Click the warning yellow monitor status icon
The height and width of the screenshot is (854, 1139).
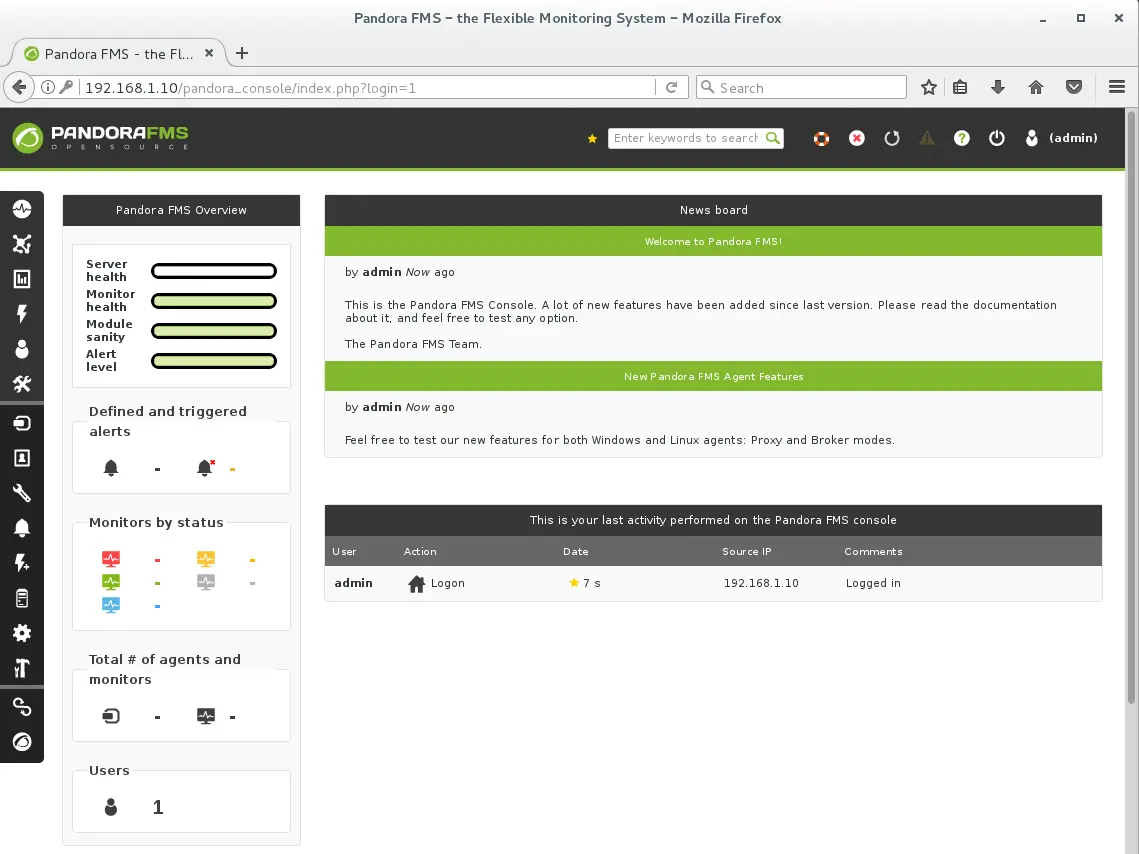coord(206,559)
